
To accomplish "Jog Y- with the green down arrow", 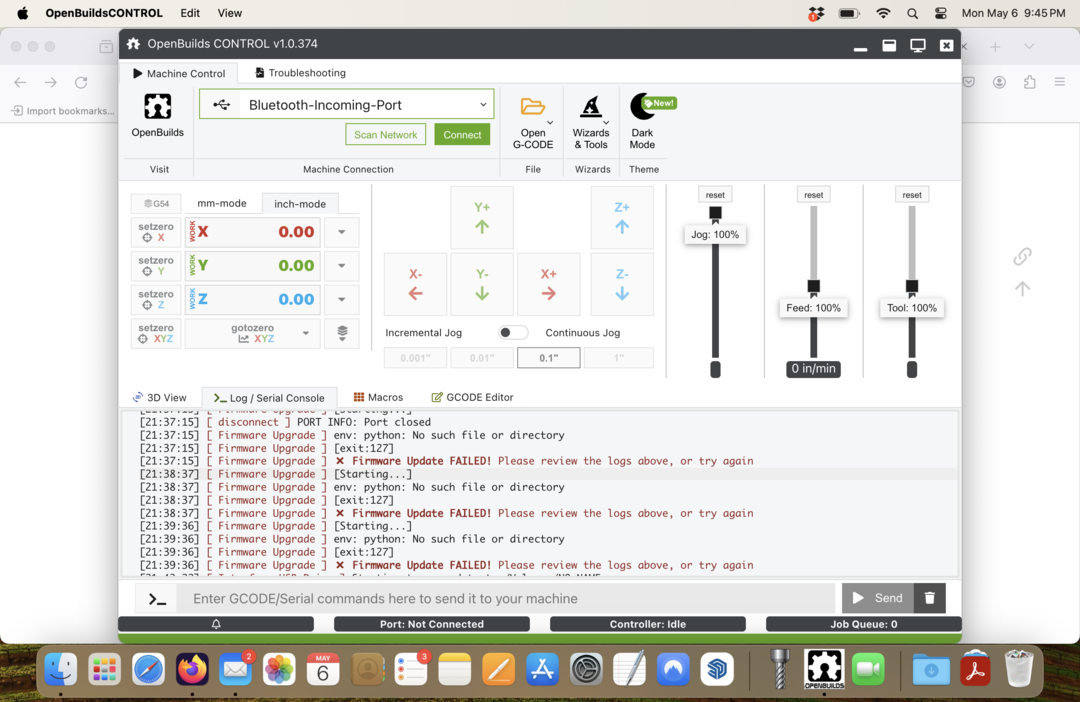I will tap(482, 285).
